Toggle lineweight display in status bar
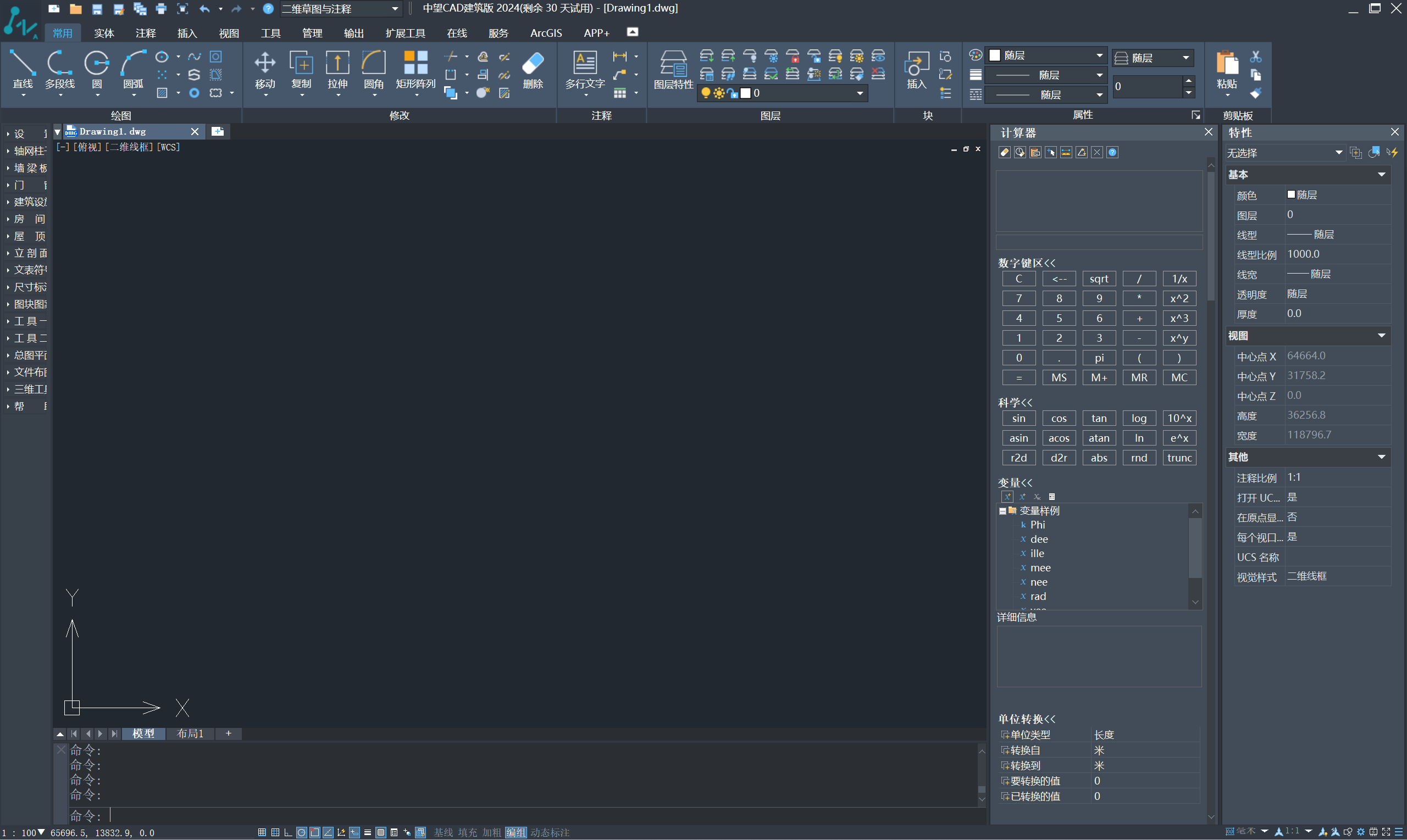 coord(368,832)
